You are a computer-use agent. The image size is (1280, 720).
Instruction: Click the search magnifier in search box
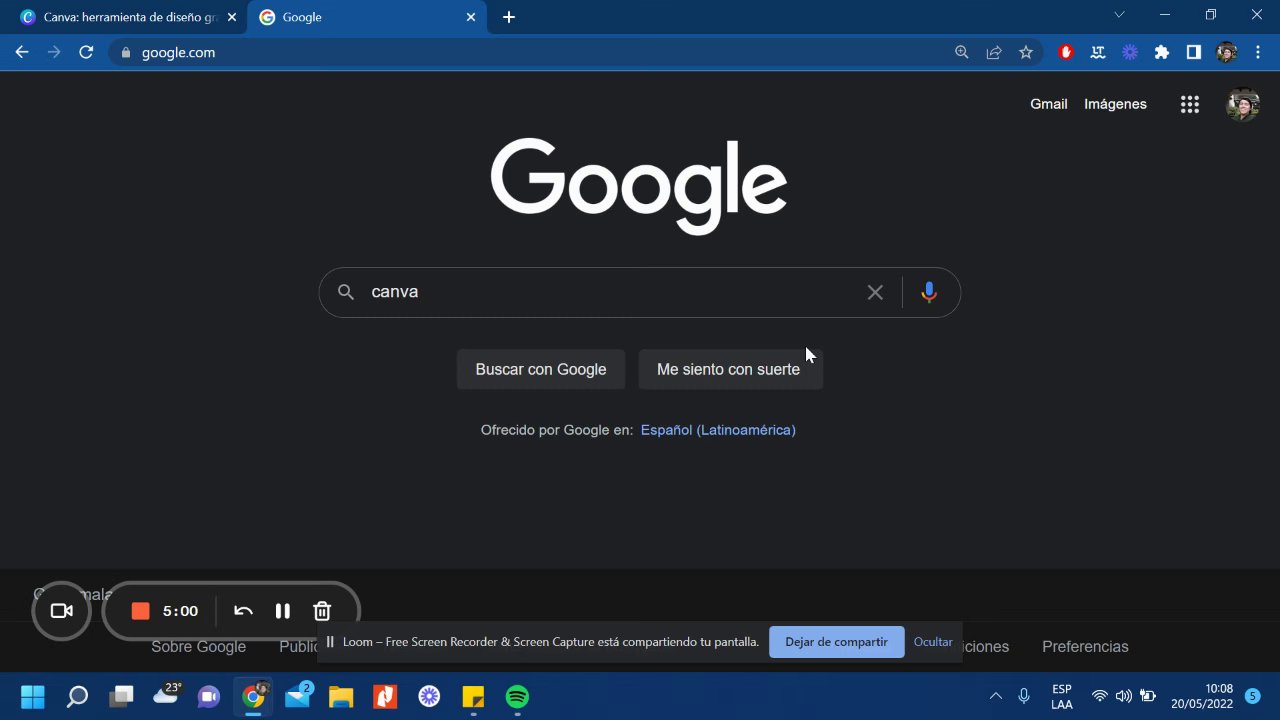click(346, 292)
